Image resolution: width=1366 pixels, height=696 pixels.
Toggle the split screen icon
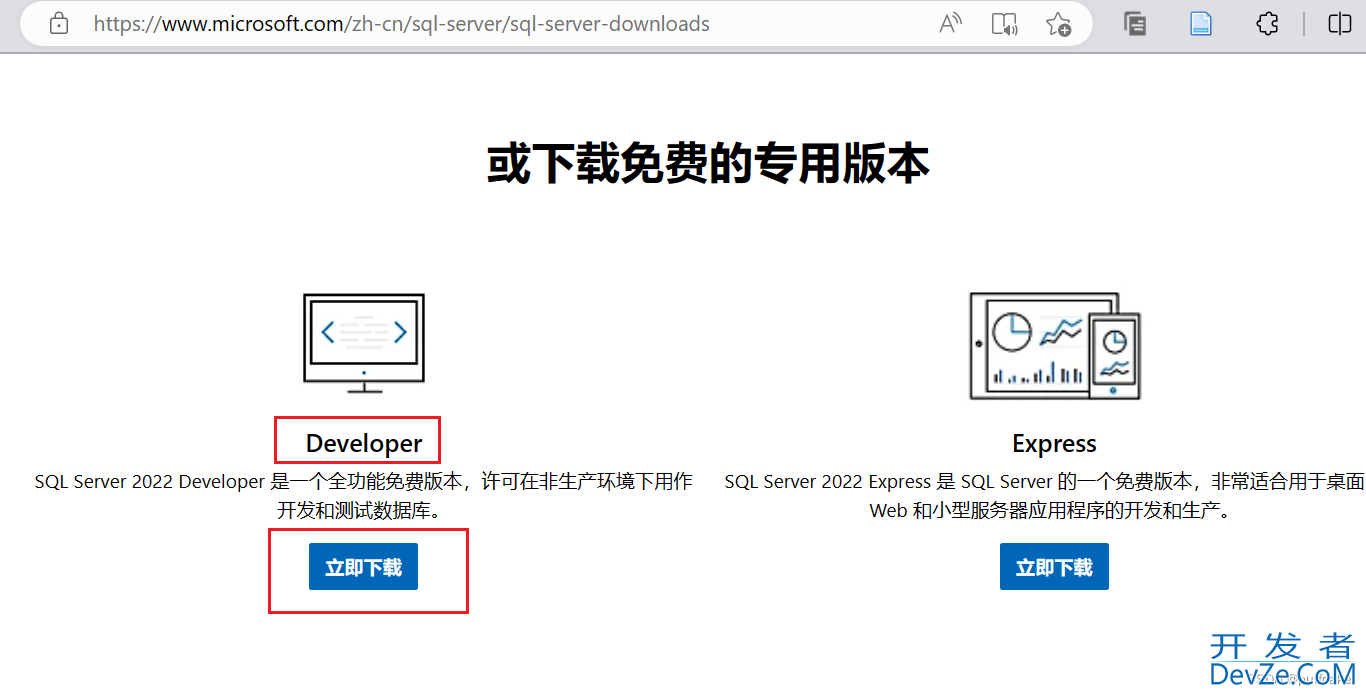click(1340, 24)
